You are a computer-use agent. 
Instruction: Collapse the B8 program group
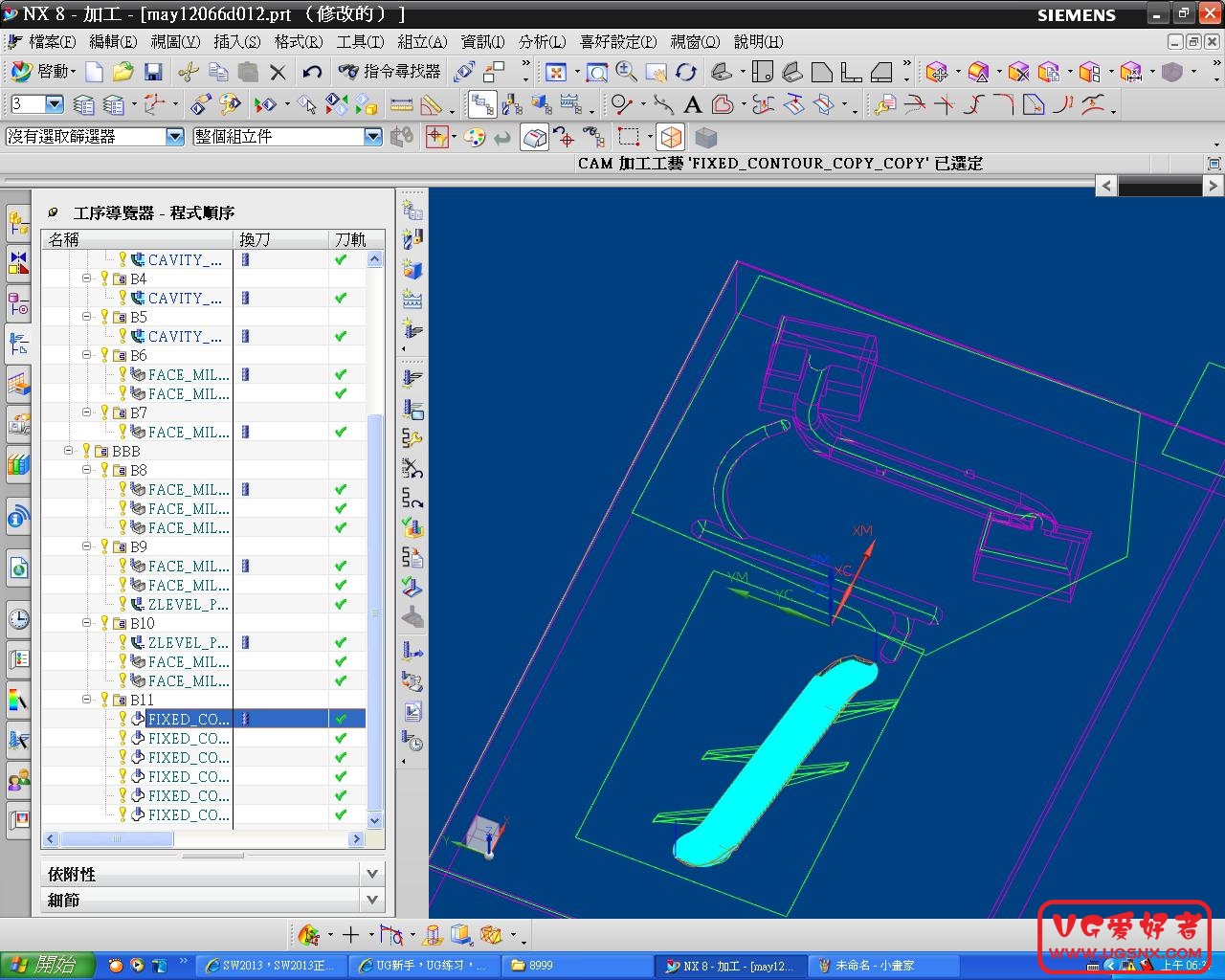click(x=87, y=470)
